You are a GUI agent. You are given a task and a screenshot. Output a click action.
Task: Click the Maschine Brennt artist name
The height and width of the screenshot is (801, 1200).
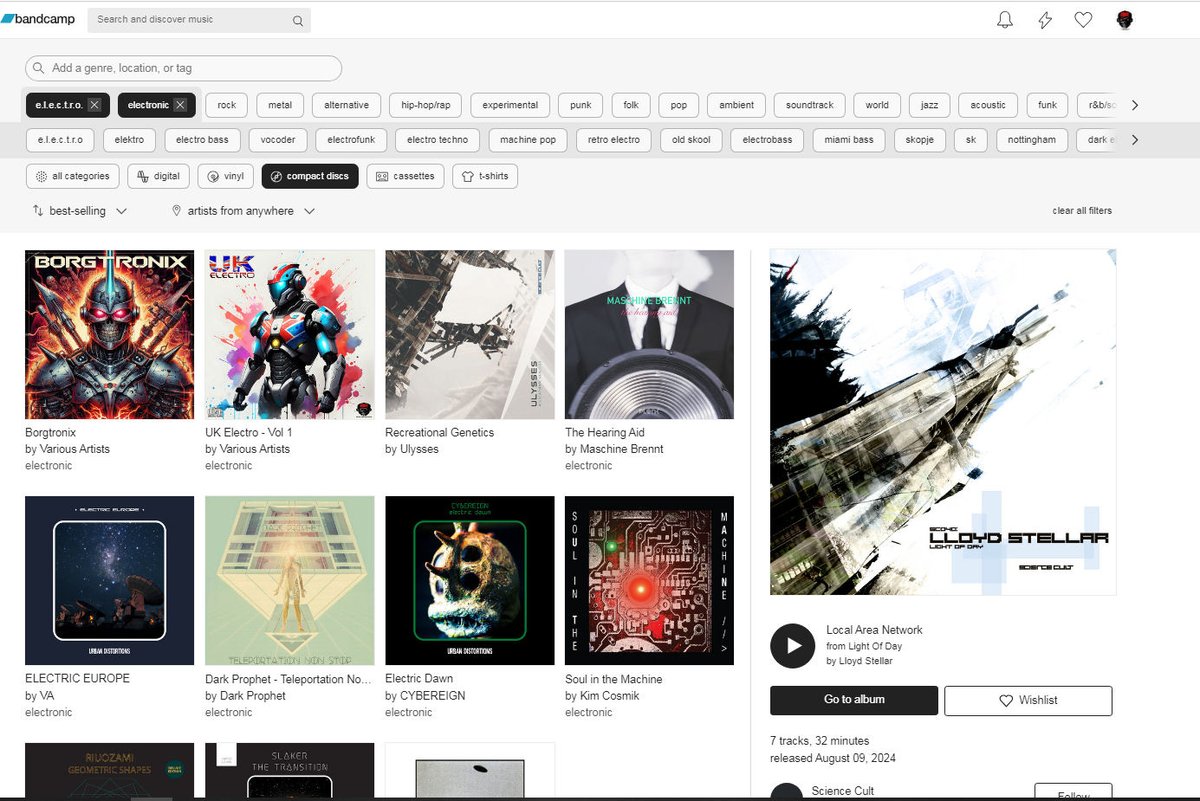[x=622, y=449]
